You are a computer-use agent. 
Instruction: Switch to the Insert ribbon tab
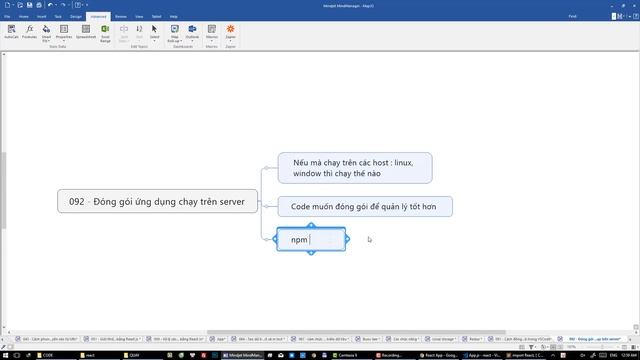click(x=41, y=17)
